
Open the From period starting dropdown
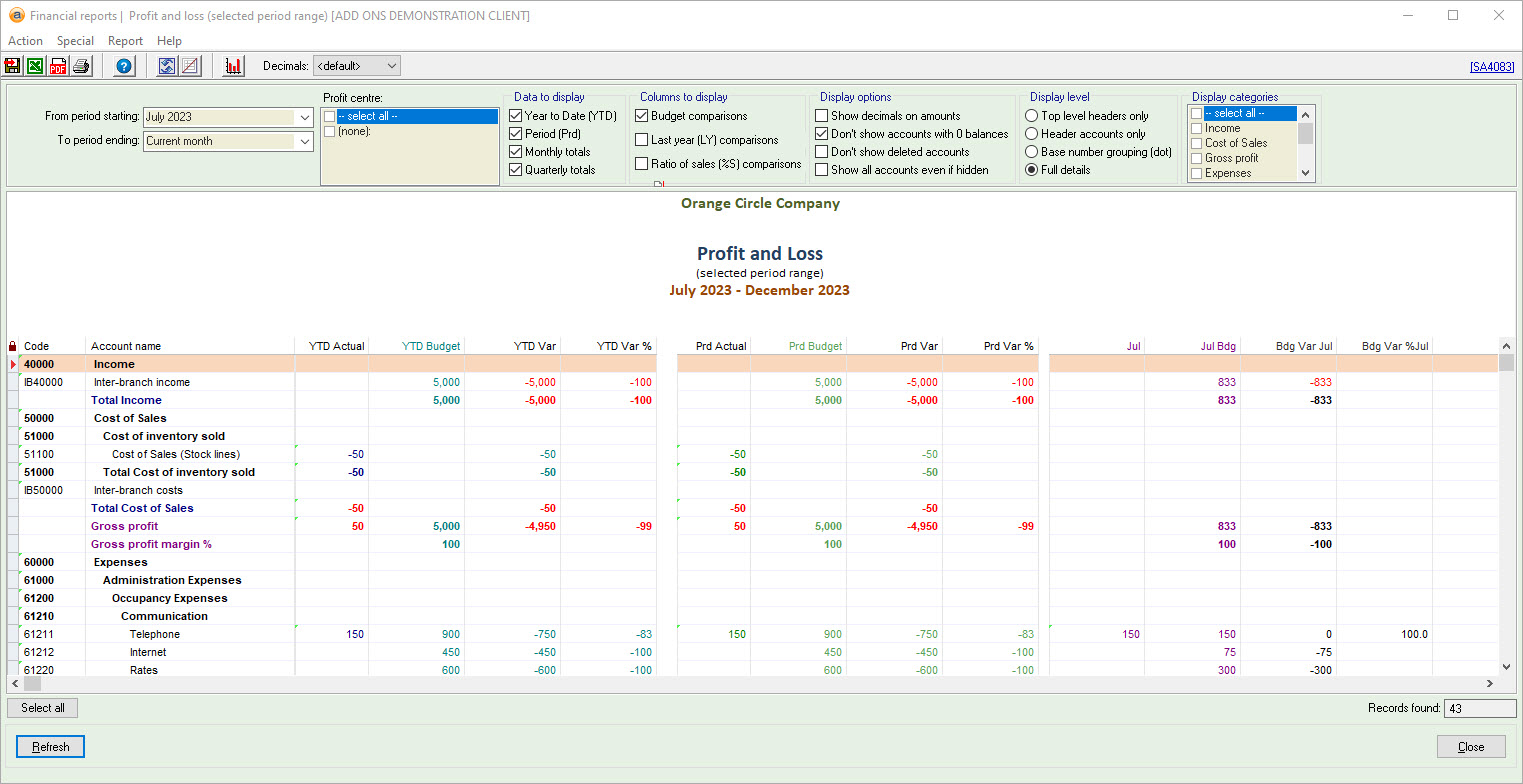click(x=305, y=117)
